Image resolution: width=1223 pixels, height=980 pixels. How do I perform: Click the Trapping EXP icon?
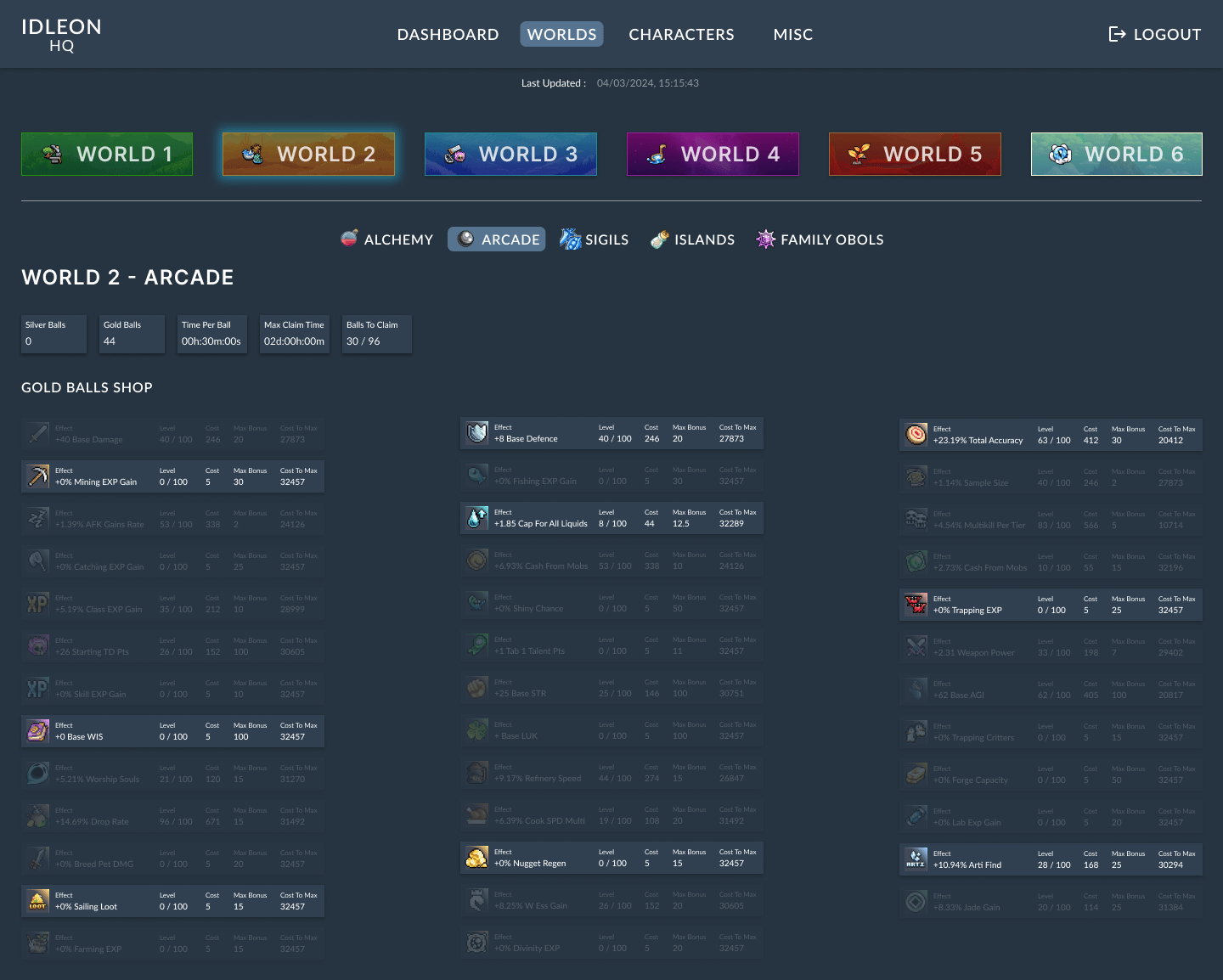pos(916,604)
